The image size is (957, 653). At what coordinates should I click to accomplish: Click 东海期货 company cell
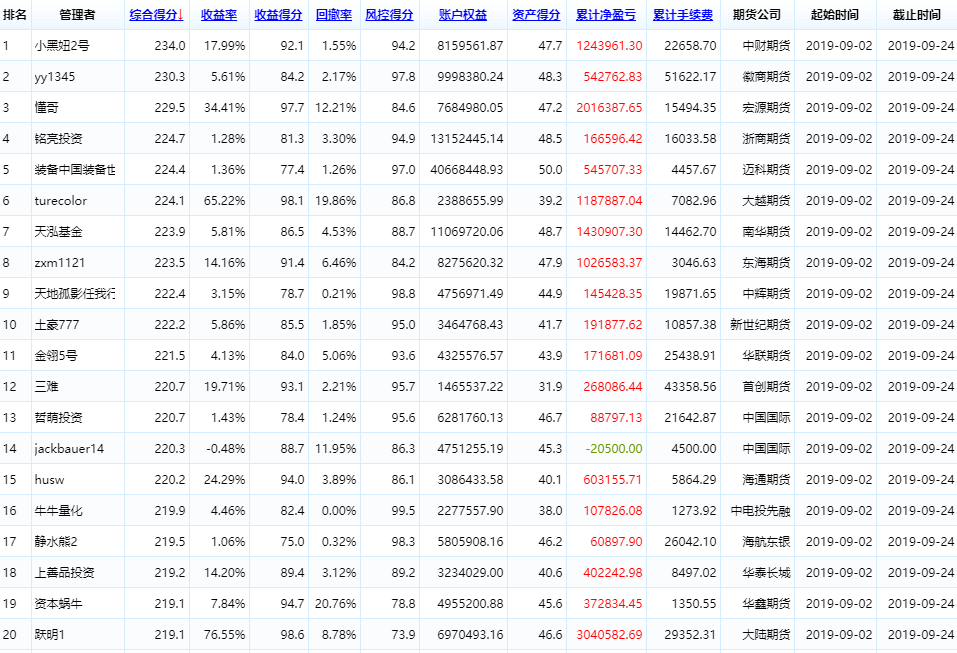pos(766,263)
